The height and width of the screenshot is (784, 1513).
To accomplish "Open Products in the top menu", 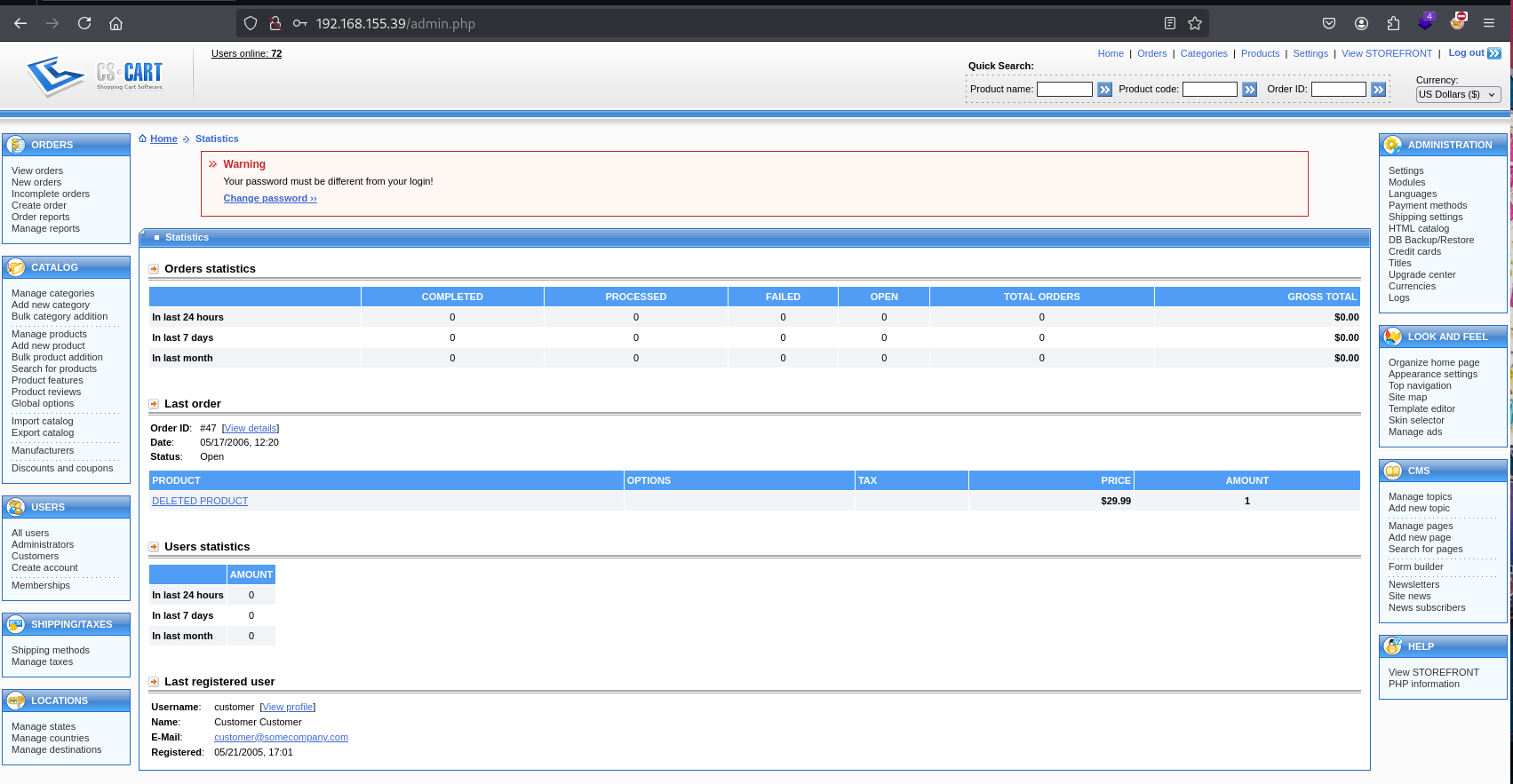I will pos(1260,53).
